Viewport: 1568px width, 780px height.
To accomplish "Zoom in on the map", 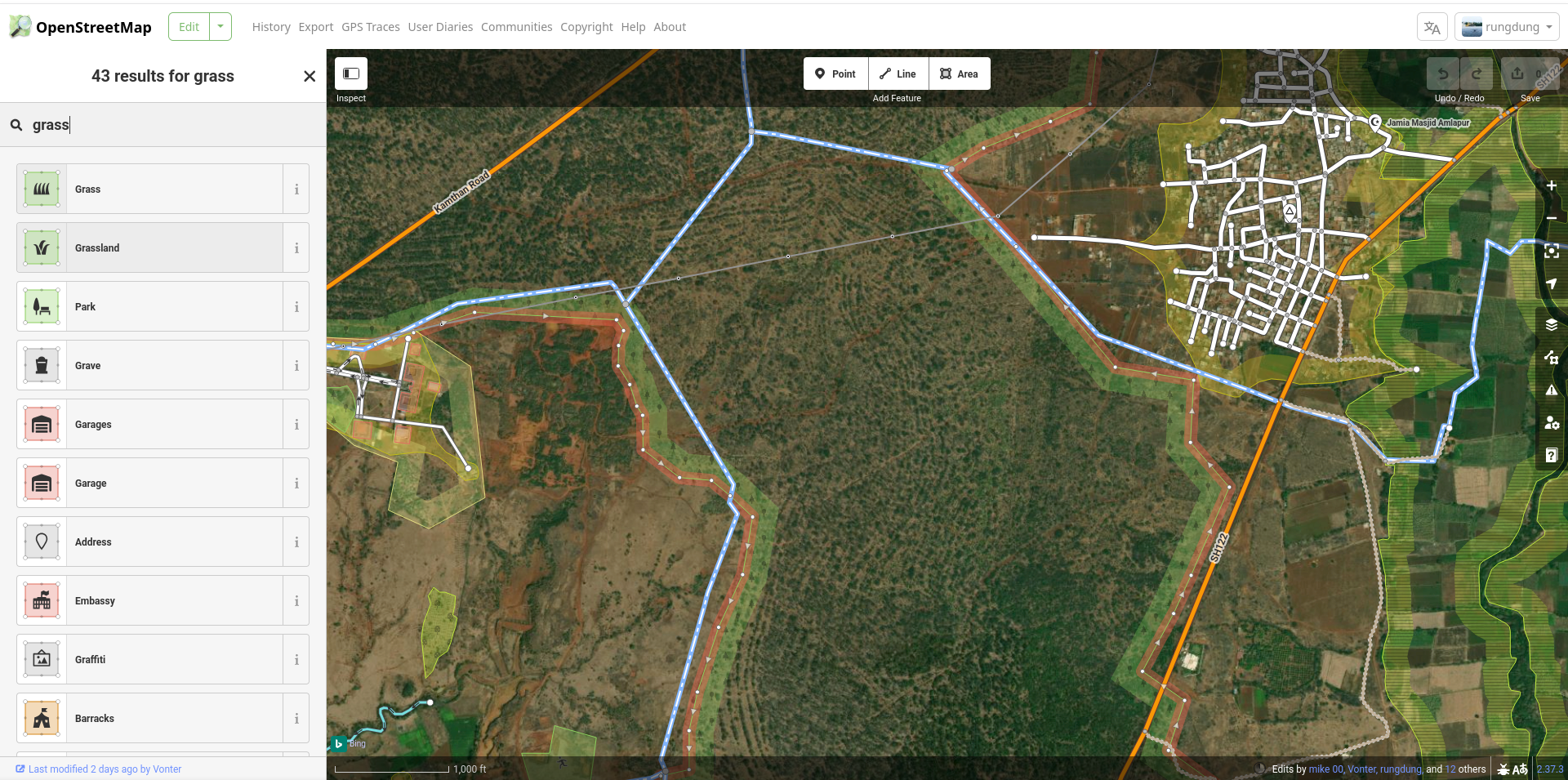I will pyautogui.click(x=1551, y=186).
